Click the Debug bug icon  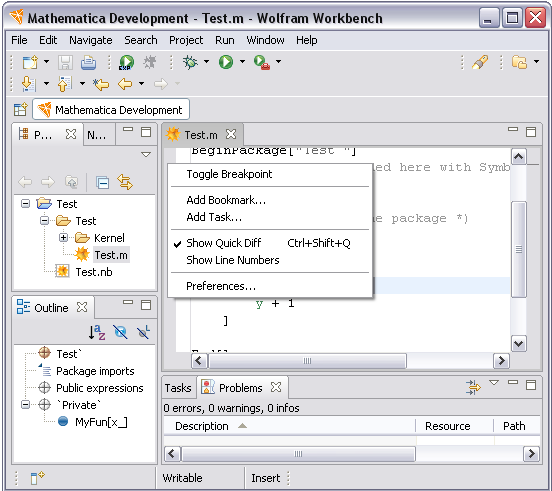tap(190, 62)
